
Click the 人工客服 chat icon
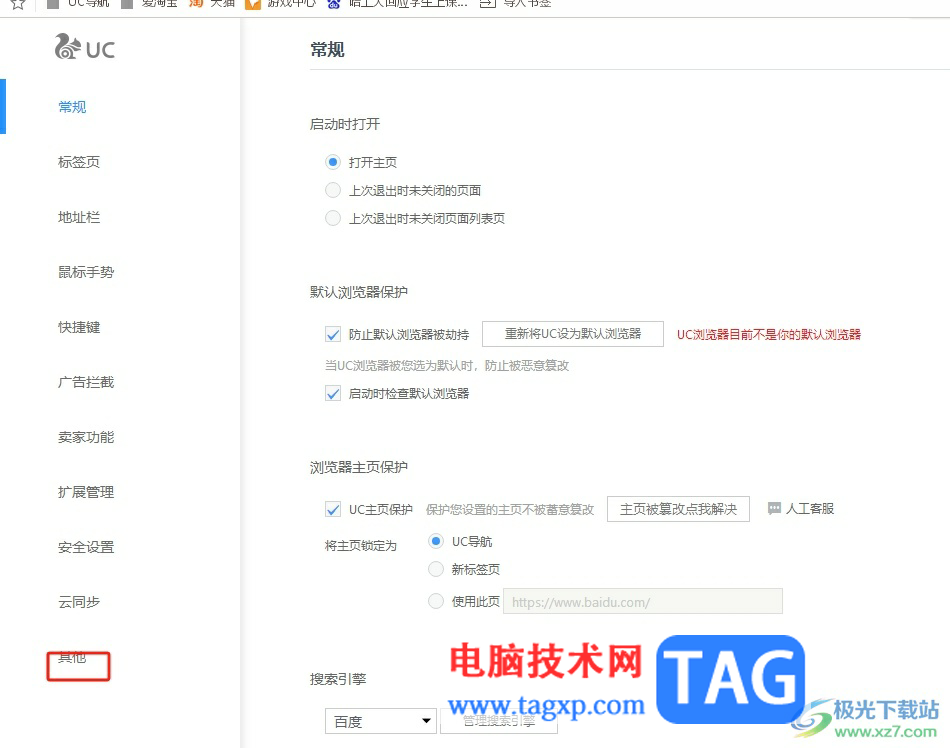(x=775, y=508)
